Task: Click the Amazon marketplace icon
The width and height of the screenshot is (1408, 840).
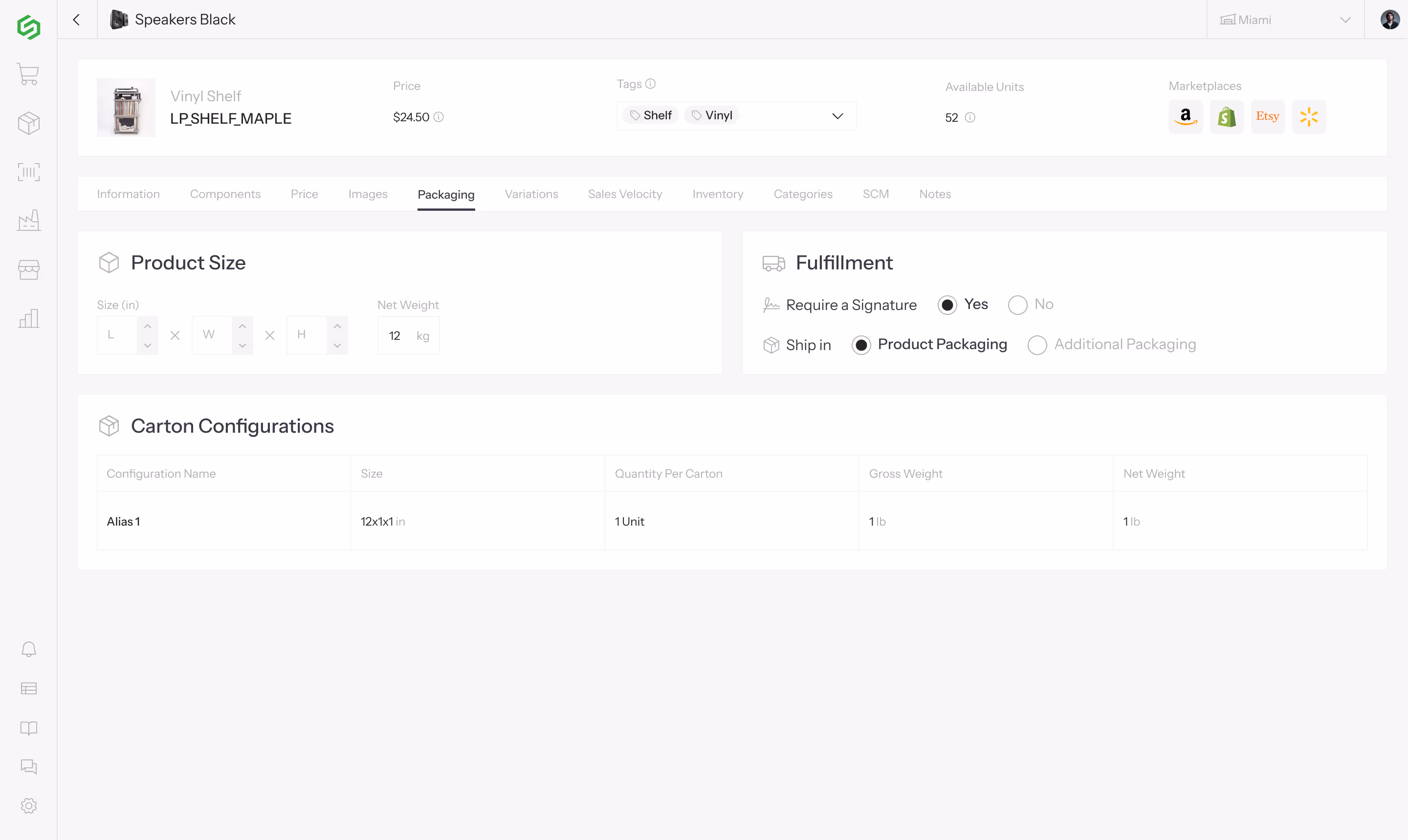Action: 1186,117
